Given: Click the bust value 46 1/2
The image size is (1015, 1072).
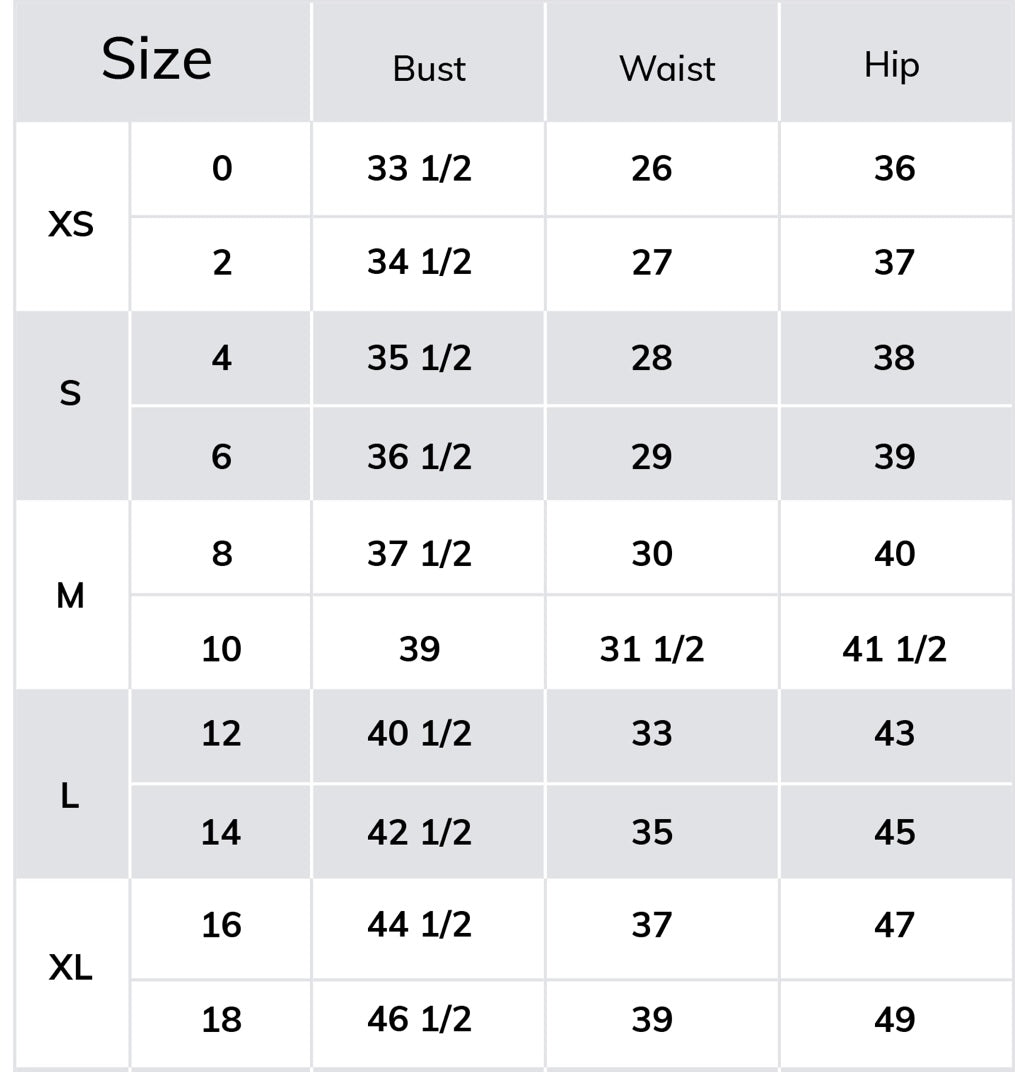Looking at the screenshot, I should pos(419,1020).
